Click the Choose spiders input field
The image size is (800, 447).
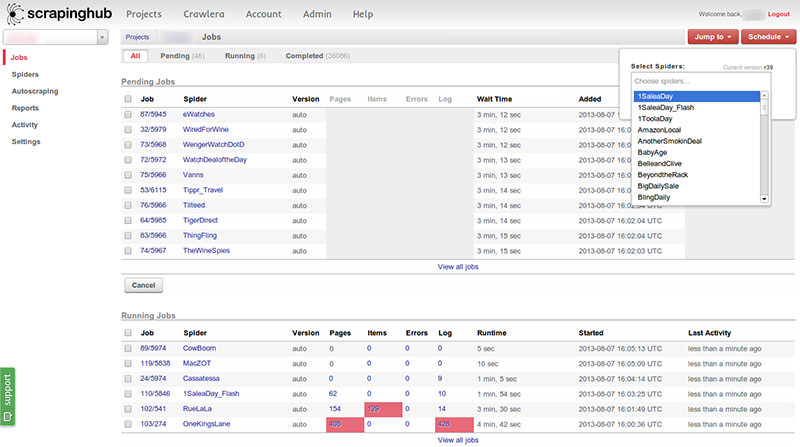701,81
